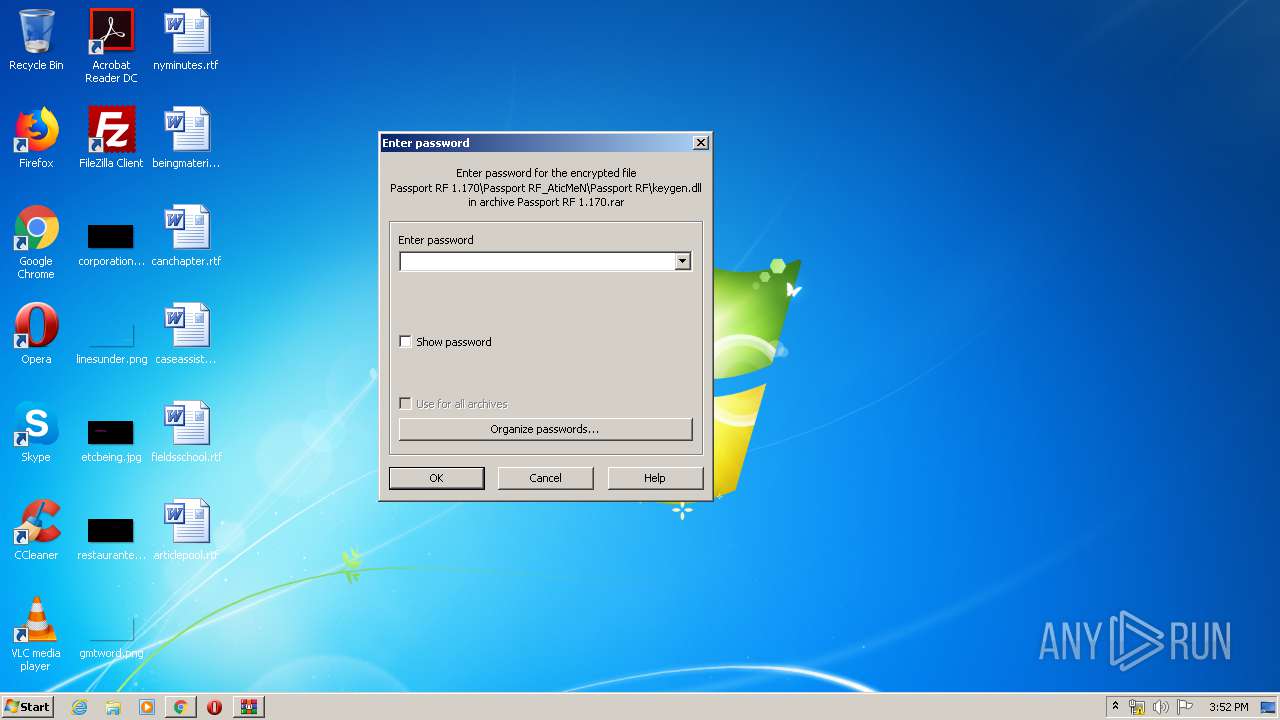Open Help for the password dialog
The image size is (1280, 720).
point(655,478)
